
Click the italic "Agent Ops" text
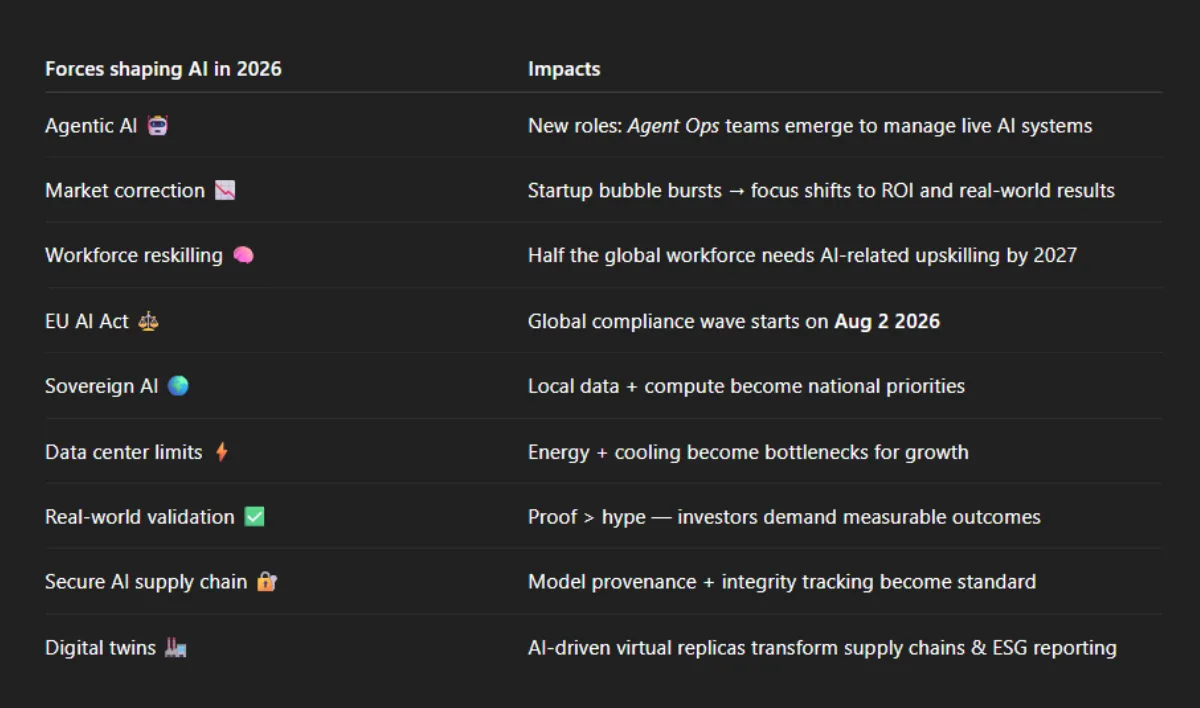673,126
